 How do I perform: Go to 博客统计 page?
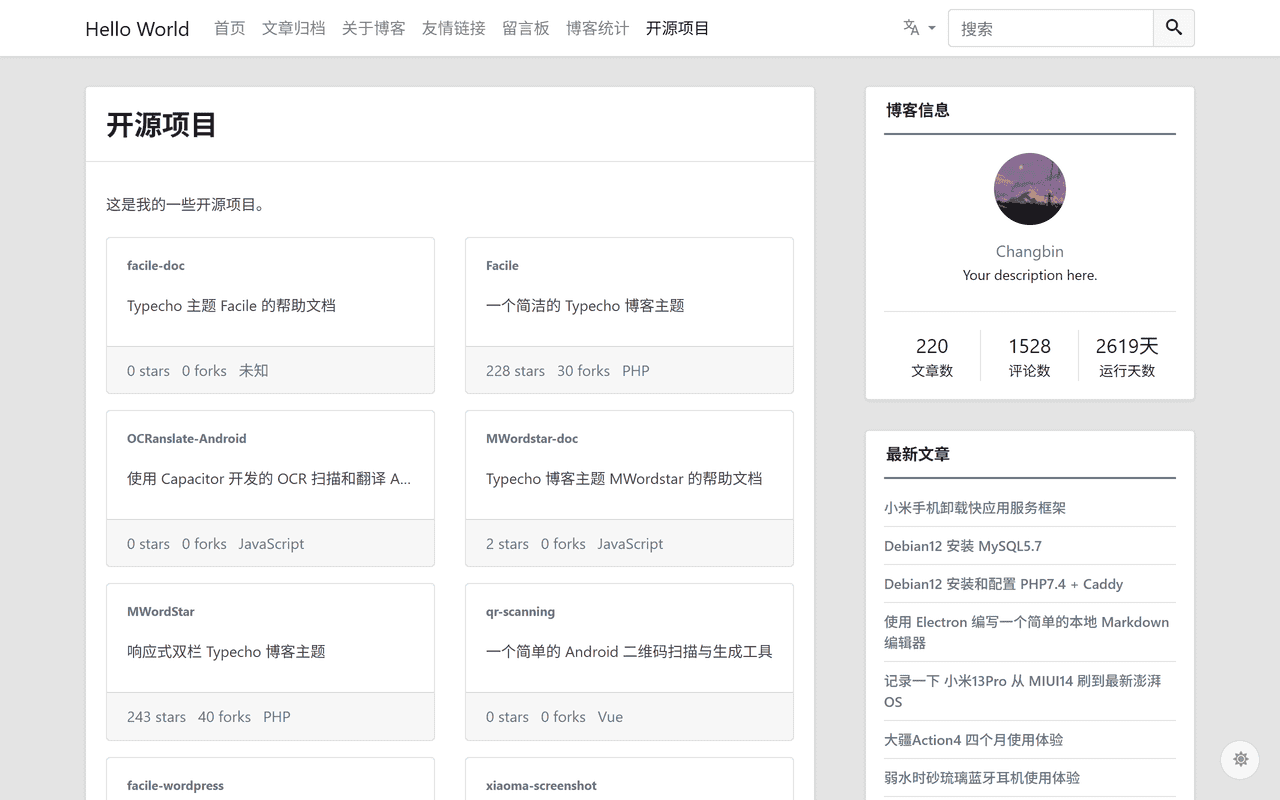(x=597, y=28)
